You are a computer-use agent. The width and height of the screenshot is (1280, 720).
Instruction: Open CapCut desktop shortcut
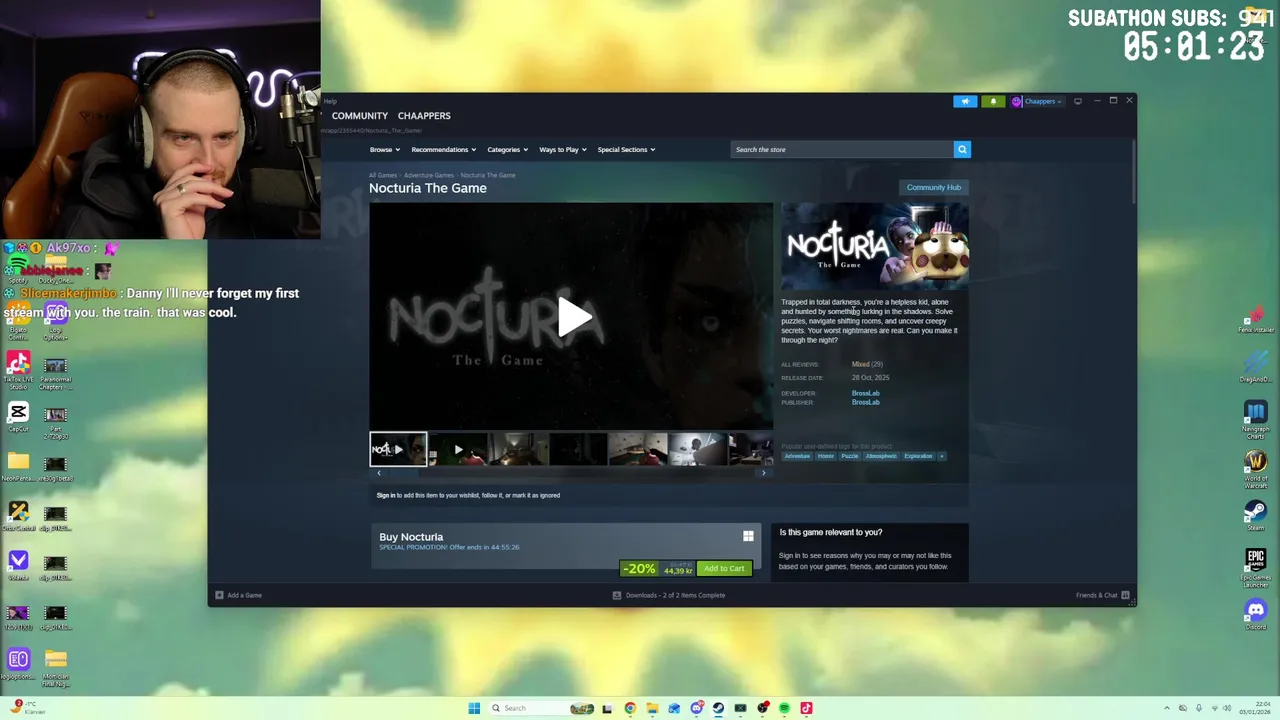(18, 416)
